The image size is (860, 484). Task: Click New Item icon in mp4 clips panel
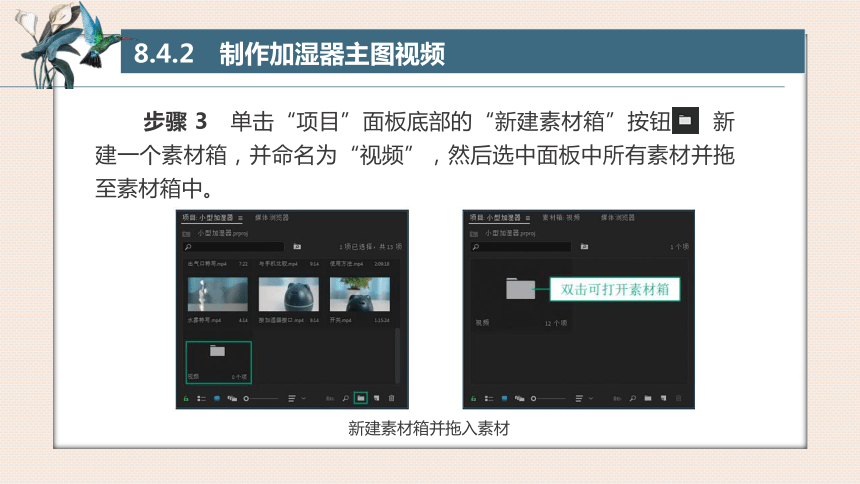click(376, 398)
